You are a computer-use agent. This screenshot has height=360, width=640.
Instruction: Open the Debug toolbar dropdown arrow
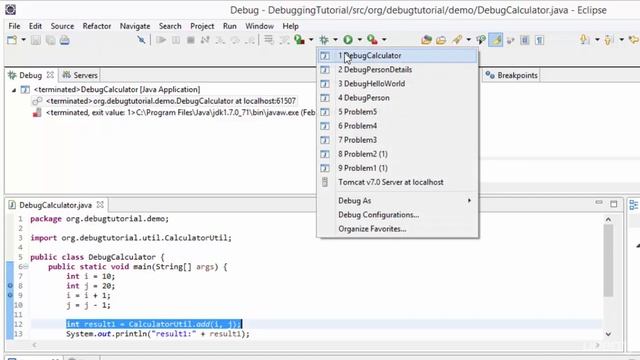[335, 40]
